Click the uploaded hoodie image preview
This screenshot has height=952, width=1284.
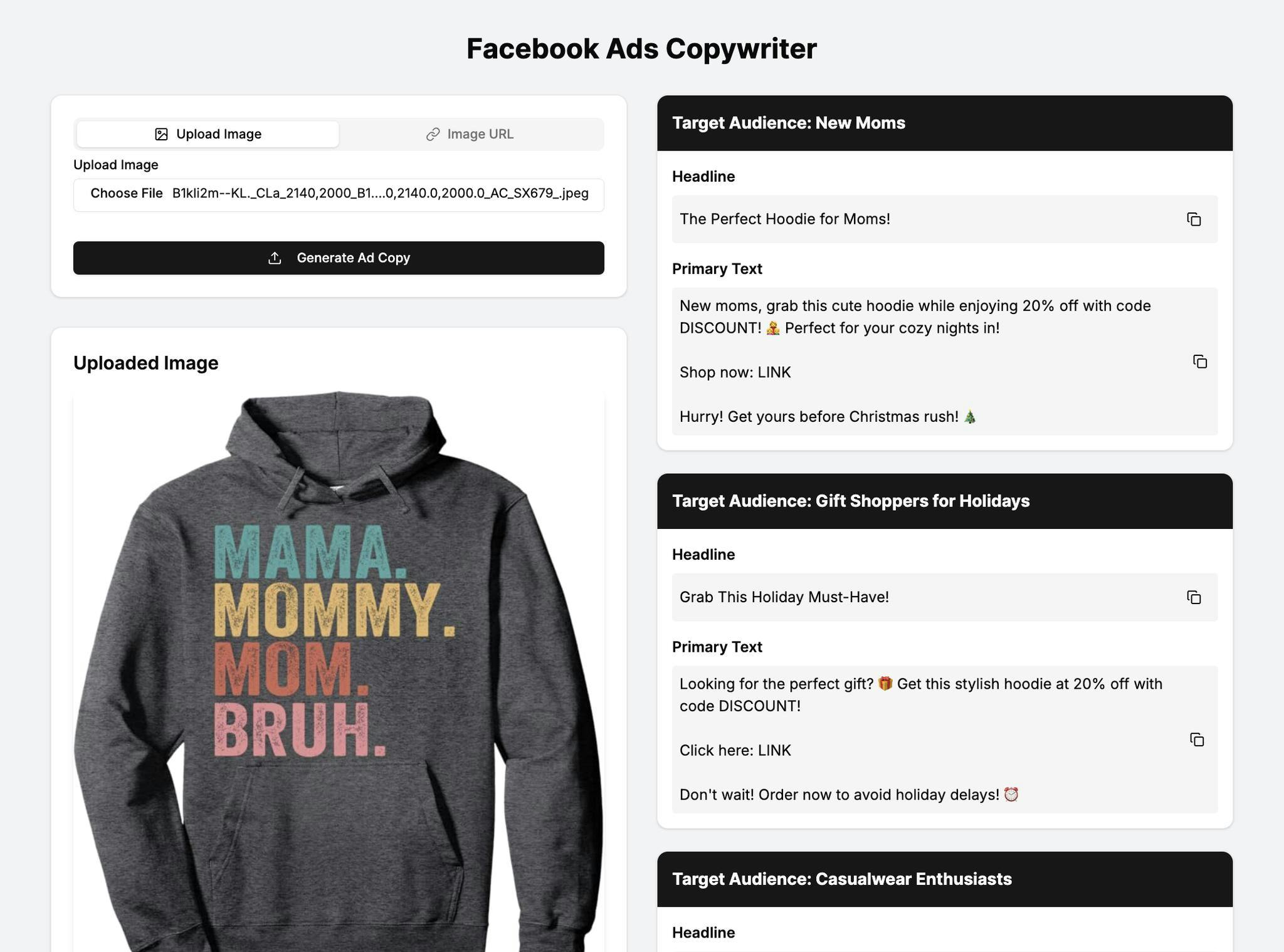coord(339,671)
